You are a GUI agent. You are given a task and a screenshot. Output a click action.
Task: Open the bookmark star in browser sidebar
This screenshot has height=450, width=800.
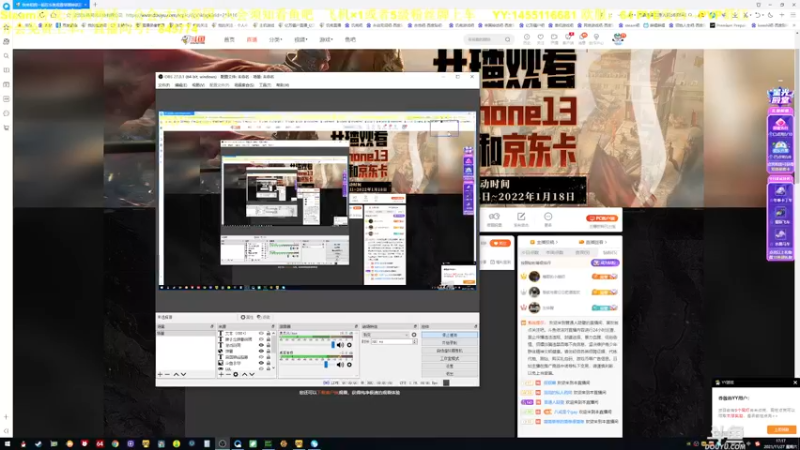(6, 27)
